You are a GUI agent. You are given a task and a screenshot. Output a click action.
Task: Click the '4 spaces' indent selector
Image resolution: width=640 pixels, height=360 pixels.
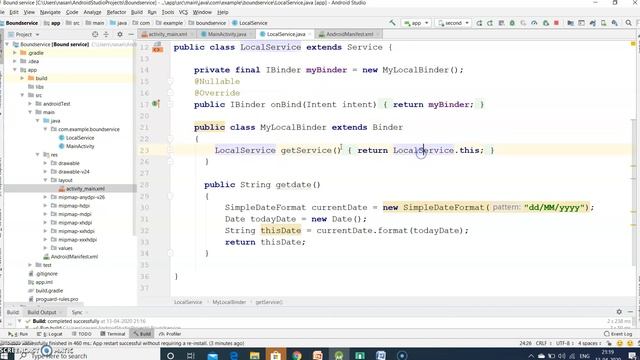pyautogui.click(x=589, y=344)
